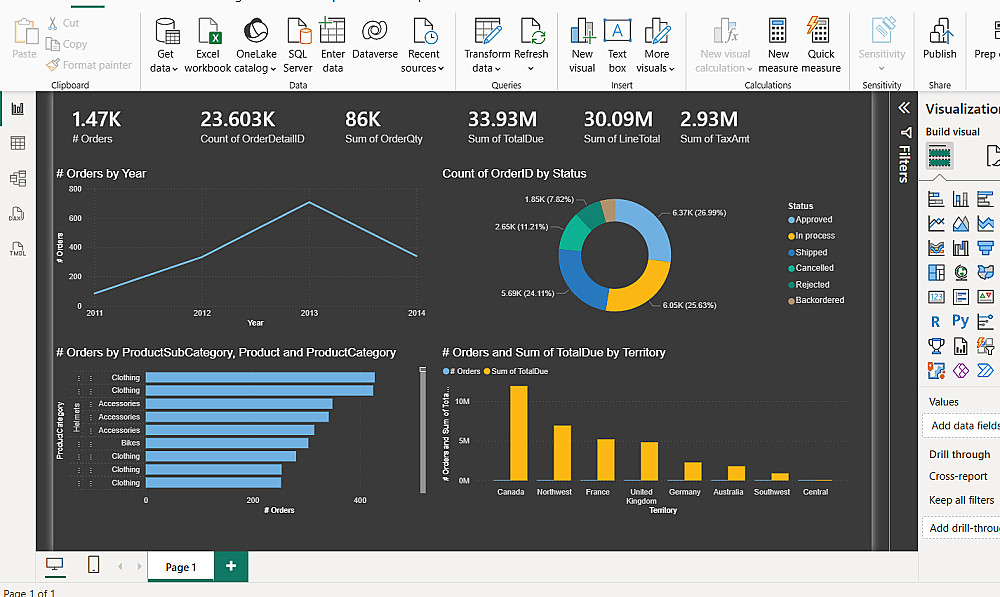
Task: Switch to desktop layout view
Action: [55, 565]
